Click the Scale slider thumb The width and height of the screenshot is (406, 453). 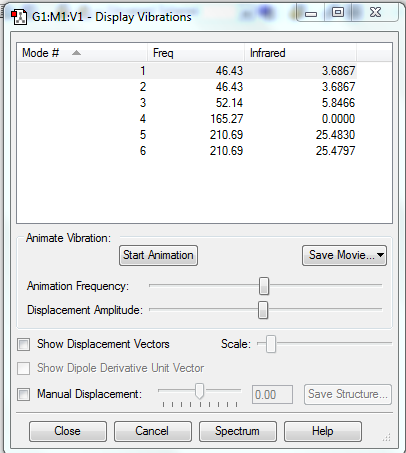[x=271, y=344]
